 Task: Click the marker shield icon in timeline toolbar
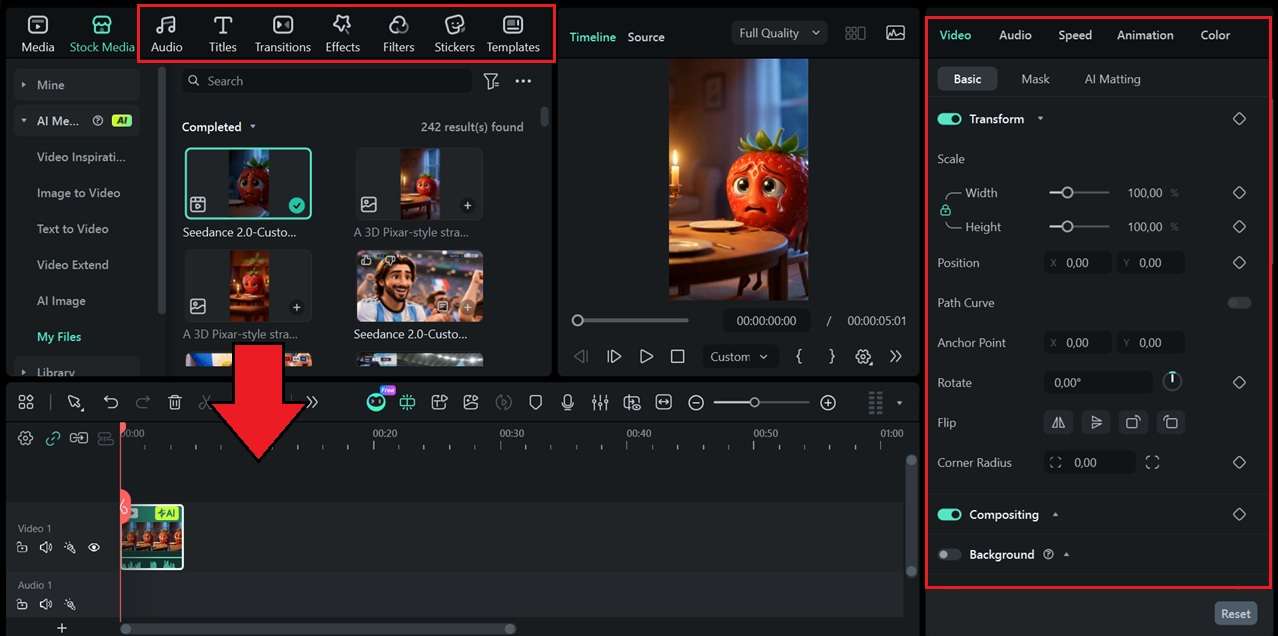536,402
